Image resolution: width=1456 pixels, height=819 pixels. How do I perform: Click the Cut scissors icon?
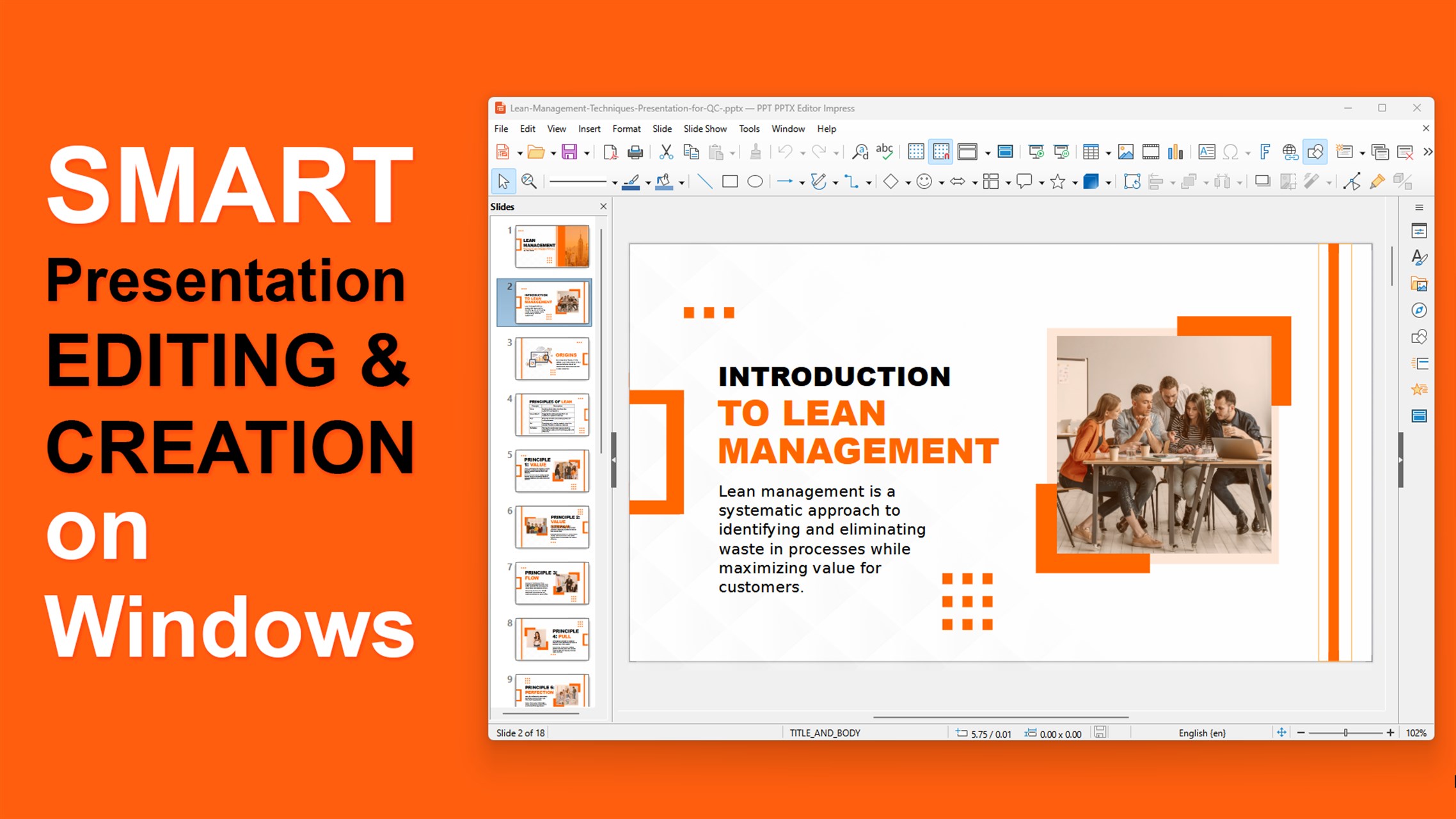click(666, 152)
